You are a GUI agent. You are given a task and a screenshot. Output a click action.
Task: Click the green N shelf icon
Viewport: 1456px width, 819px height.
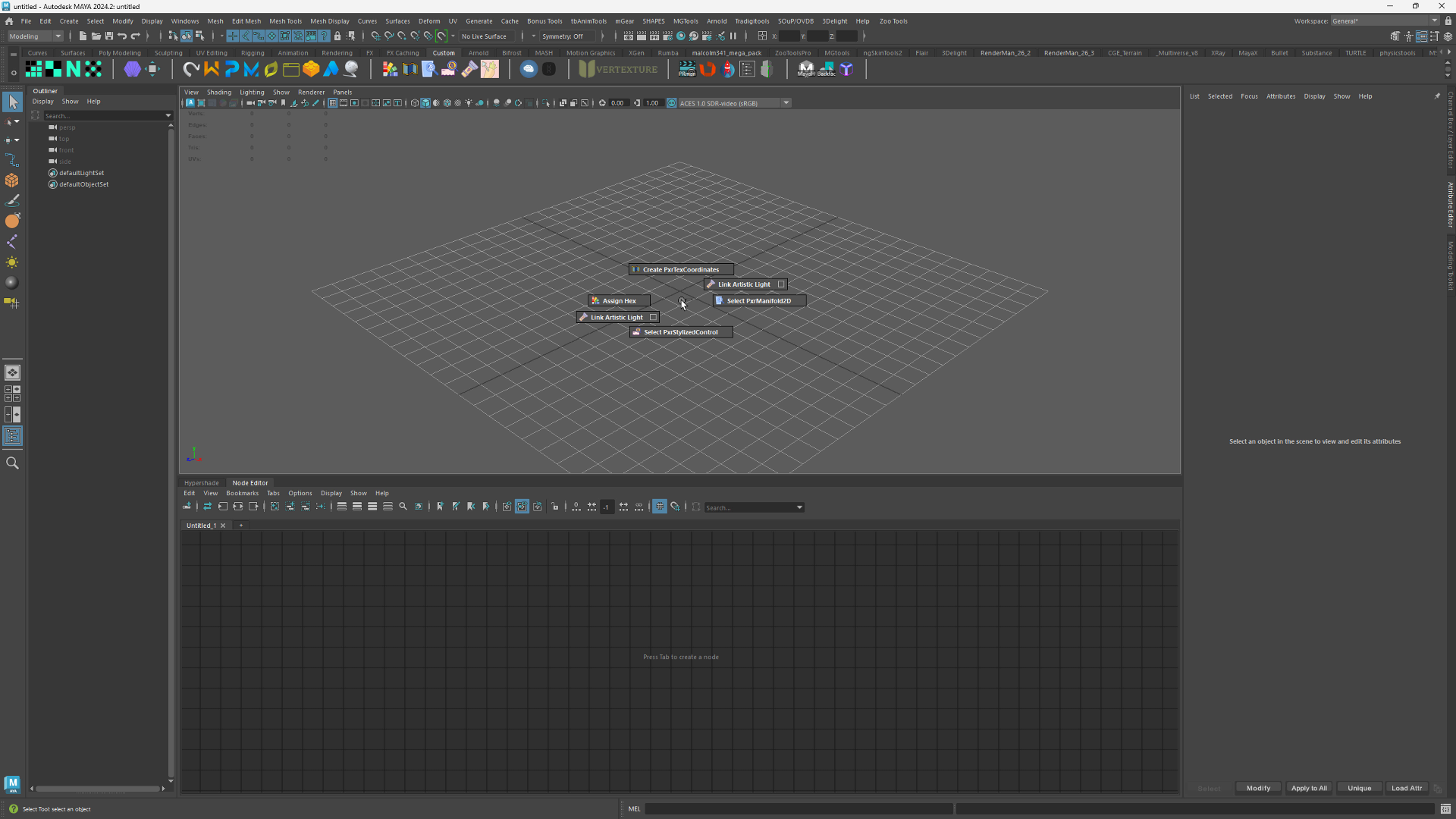click(x=74, y=69)
